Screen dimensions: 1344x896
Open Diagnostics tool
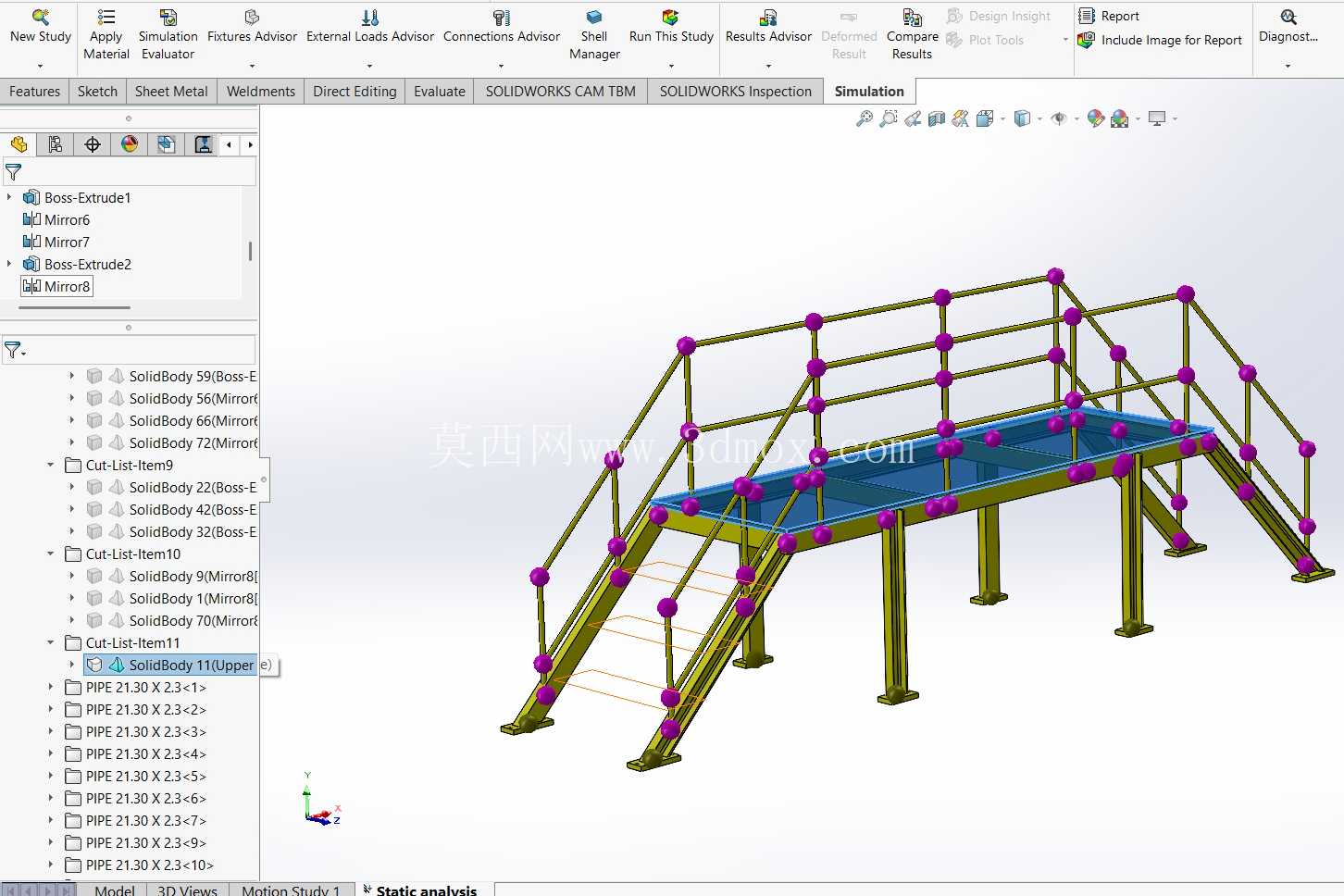(1288, 26)
